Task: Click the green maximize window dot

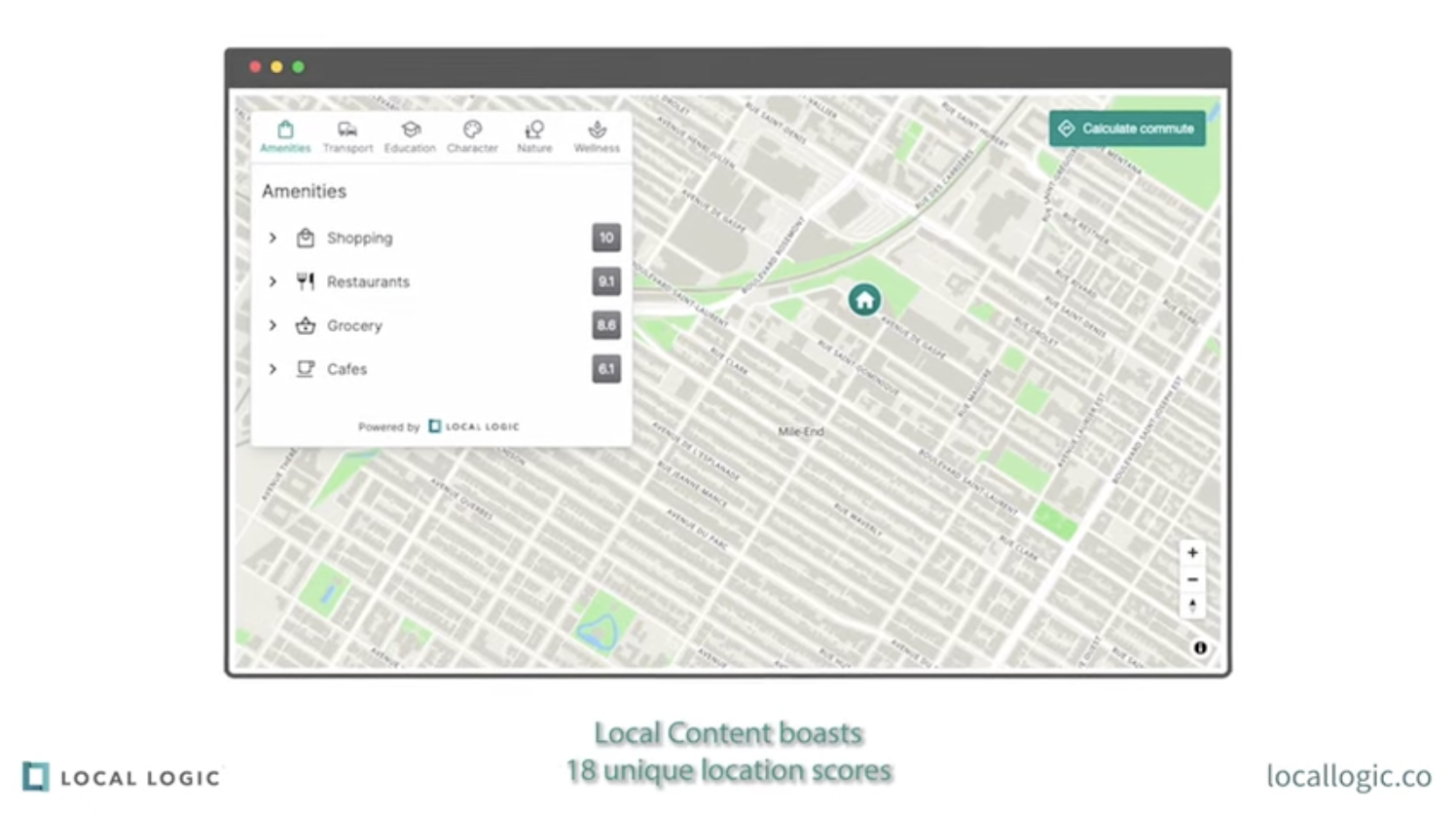Action: click(x=298, y=67)
